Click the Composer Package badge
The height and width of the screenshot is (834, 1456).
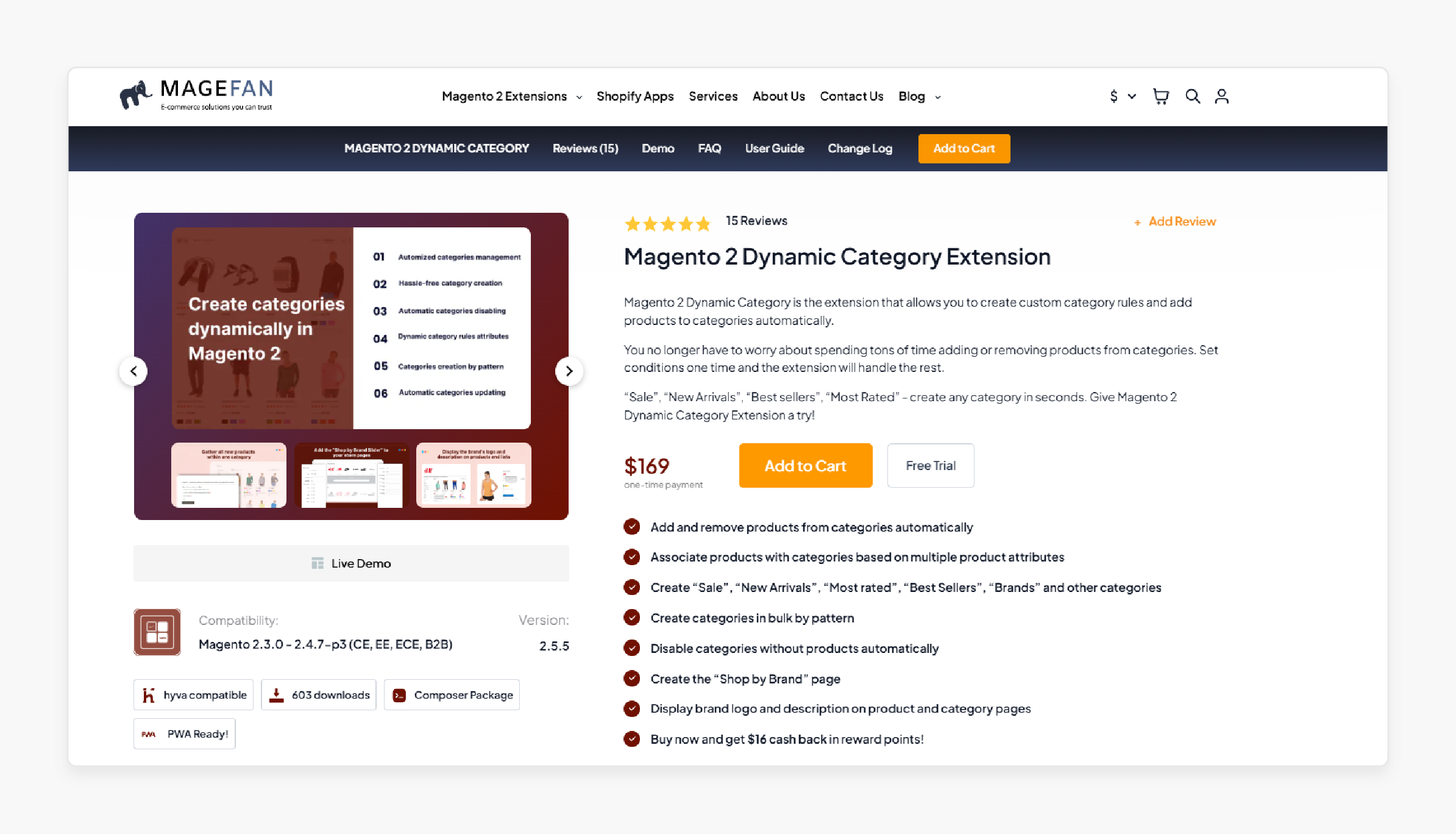(x=452, y=695)
